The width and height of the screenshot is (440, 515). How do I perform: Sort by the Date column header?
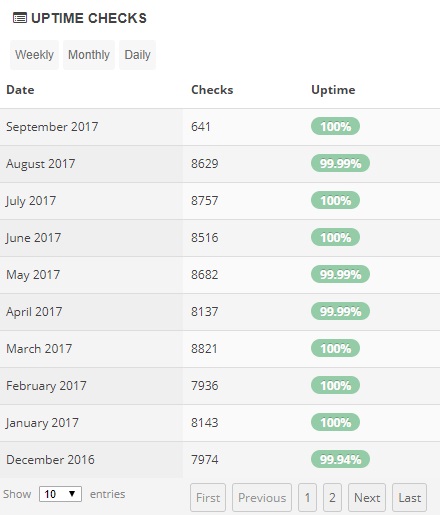point(20,90)
